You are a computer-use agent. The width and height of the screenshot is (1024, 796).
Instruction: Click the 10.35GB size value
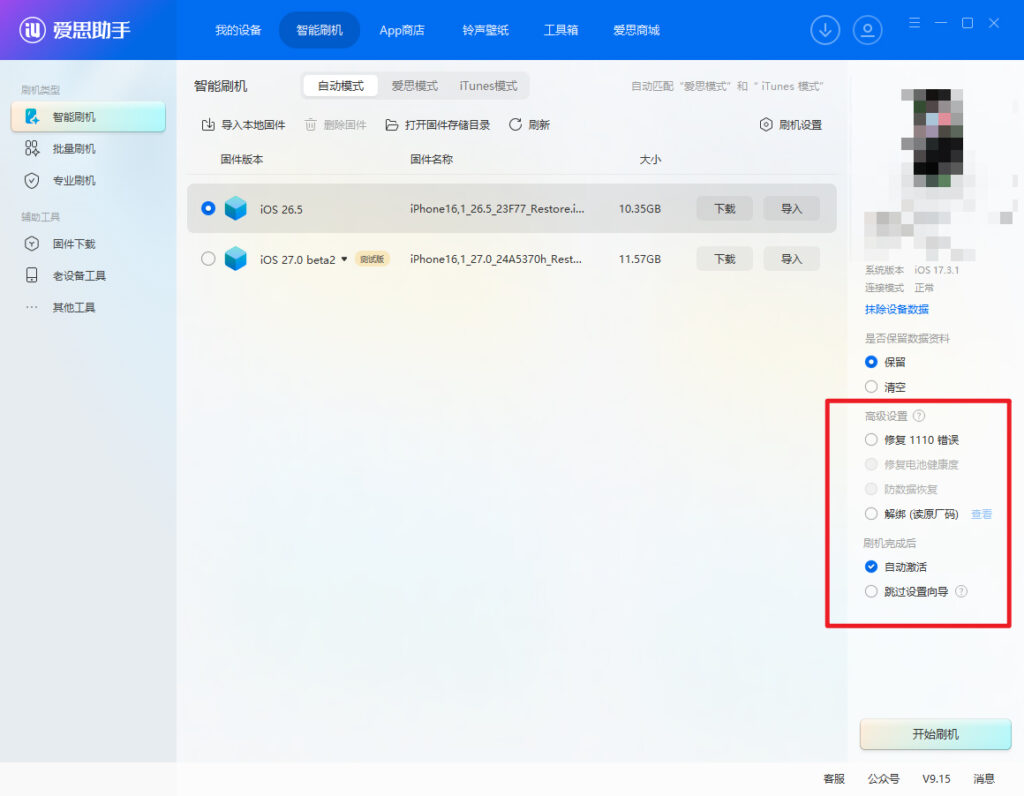[639, 208]
